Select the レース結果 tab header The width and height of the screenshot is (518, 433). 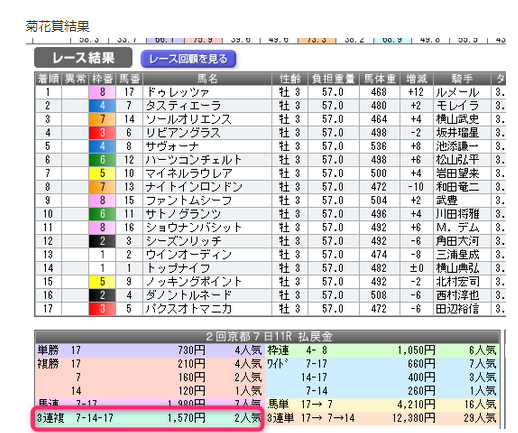pyautogui.click(x=83, y=58)
